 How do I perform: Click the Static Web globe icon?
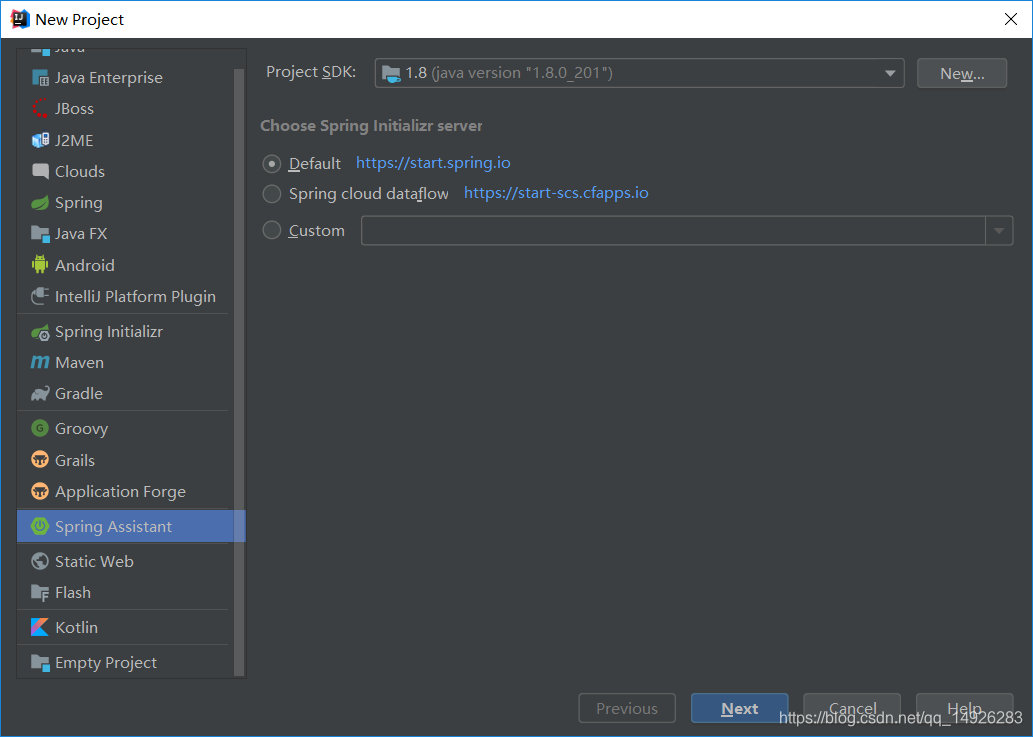(40, 561)
